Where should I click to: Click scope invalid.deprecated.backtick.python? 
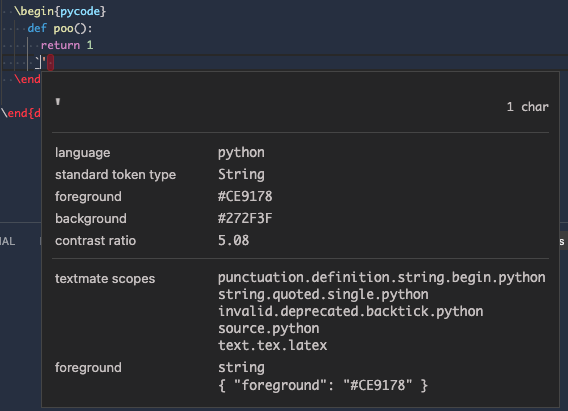350,311
